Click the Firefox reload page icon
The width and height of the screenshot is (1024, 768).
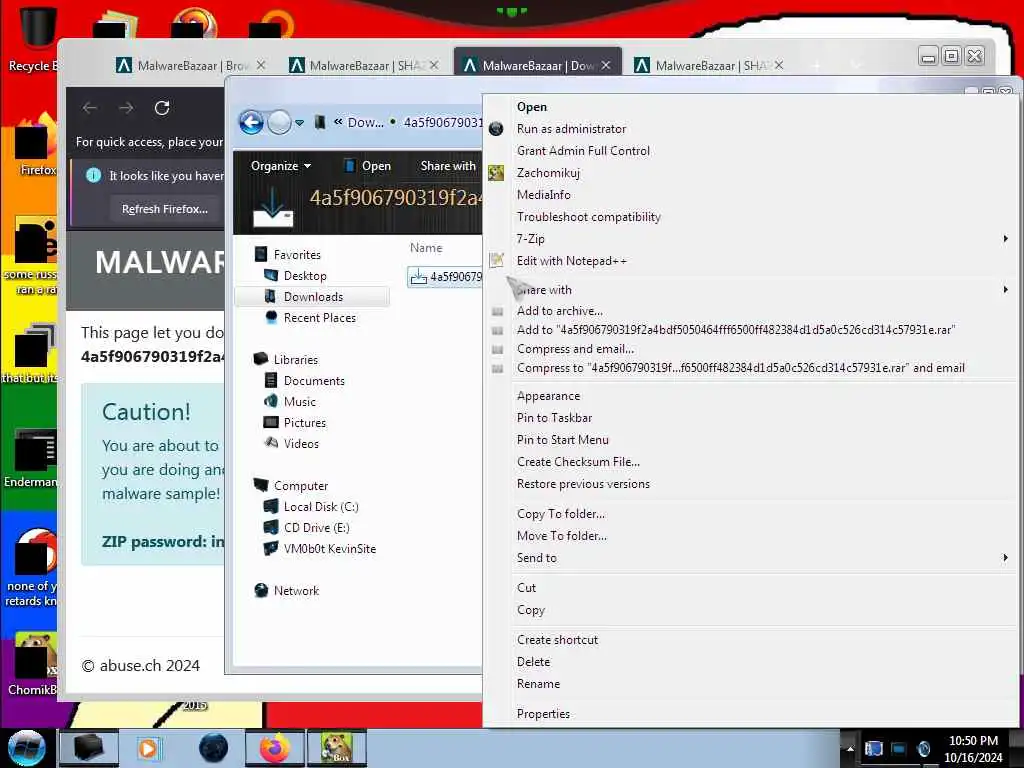(x=162, y=108)
